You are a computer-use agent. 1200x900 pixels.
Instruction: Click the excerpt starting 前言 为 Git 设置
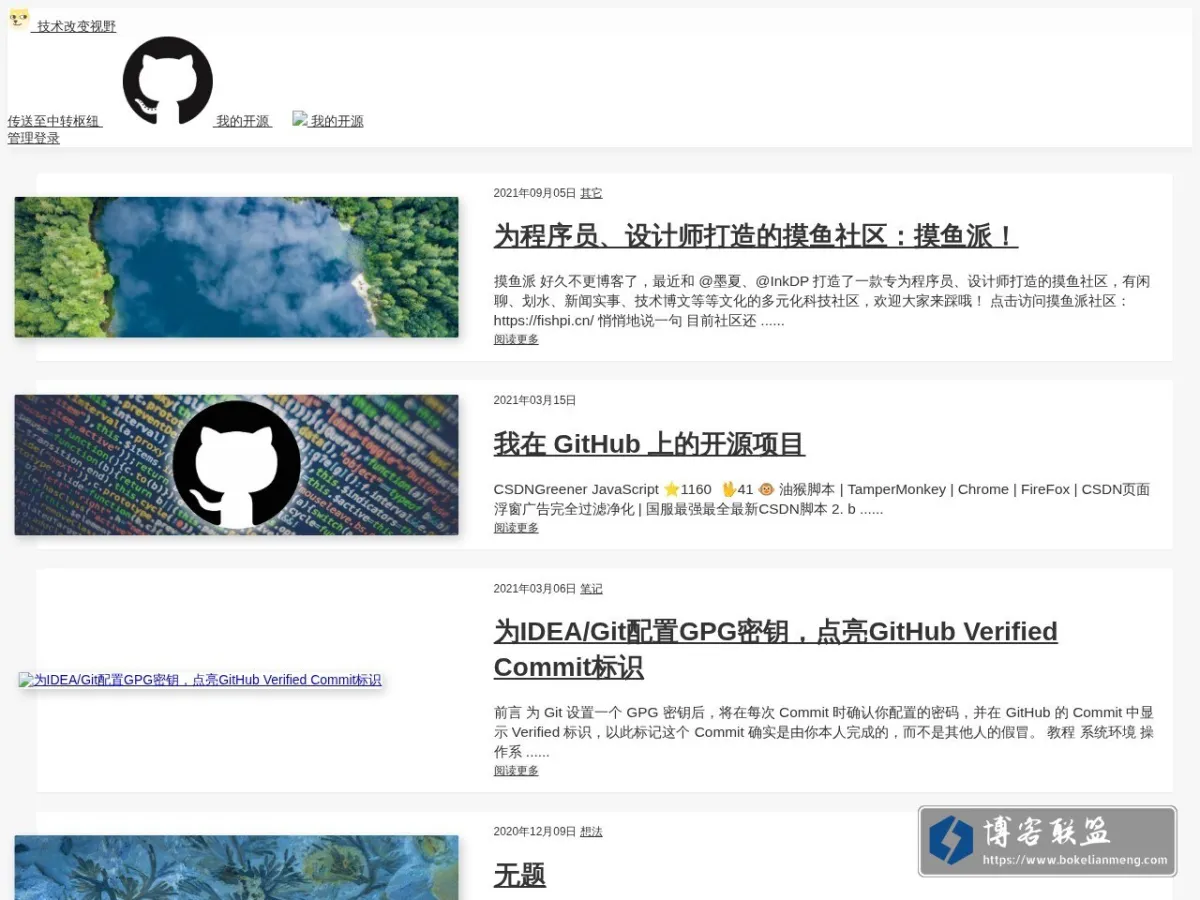click(824, 732)
